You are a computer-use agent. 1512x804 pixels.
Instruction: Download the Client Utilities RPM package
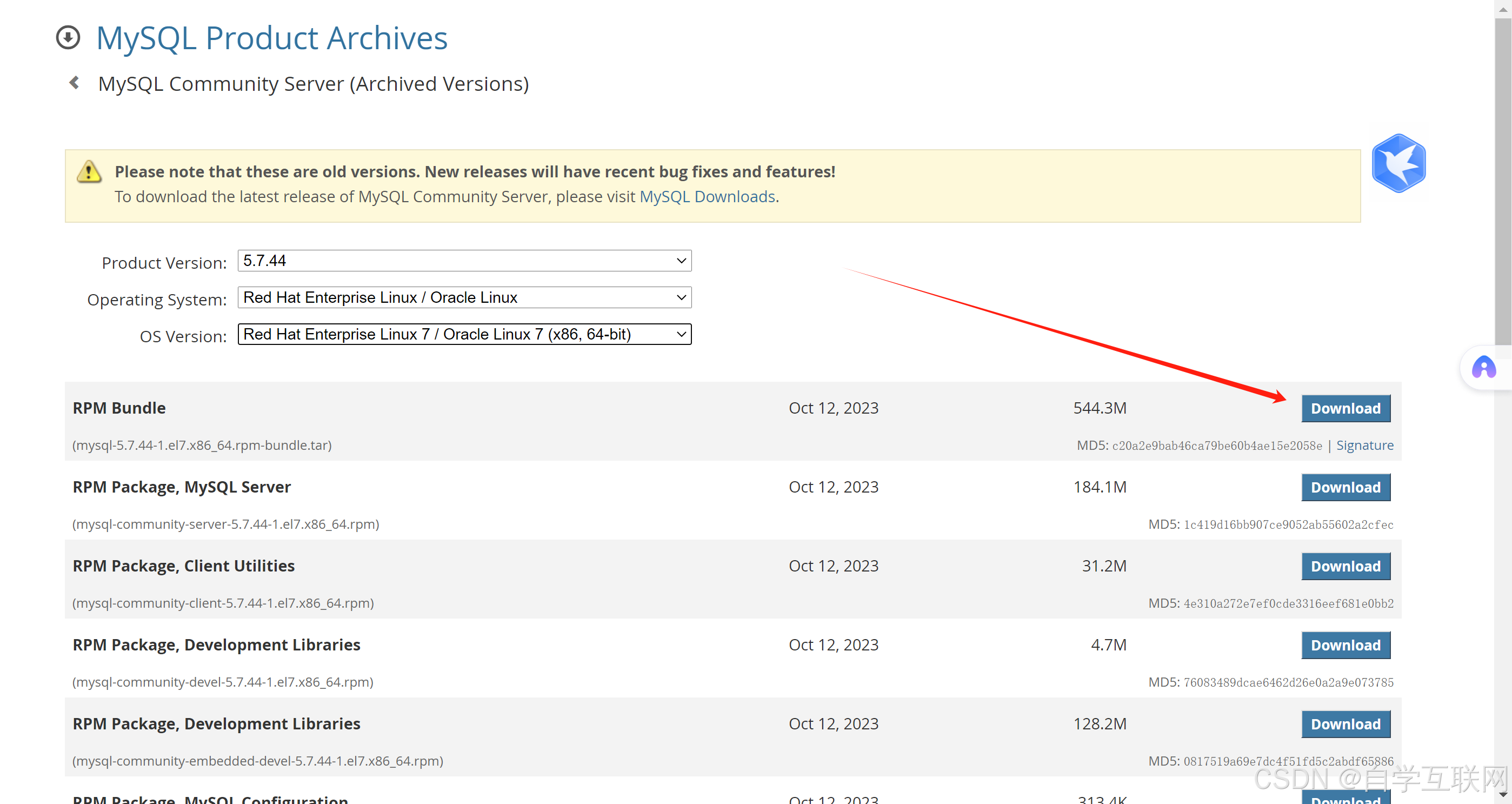[x=1346, y=566]
